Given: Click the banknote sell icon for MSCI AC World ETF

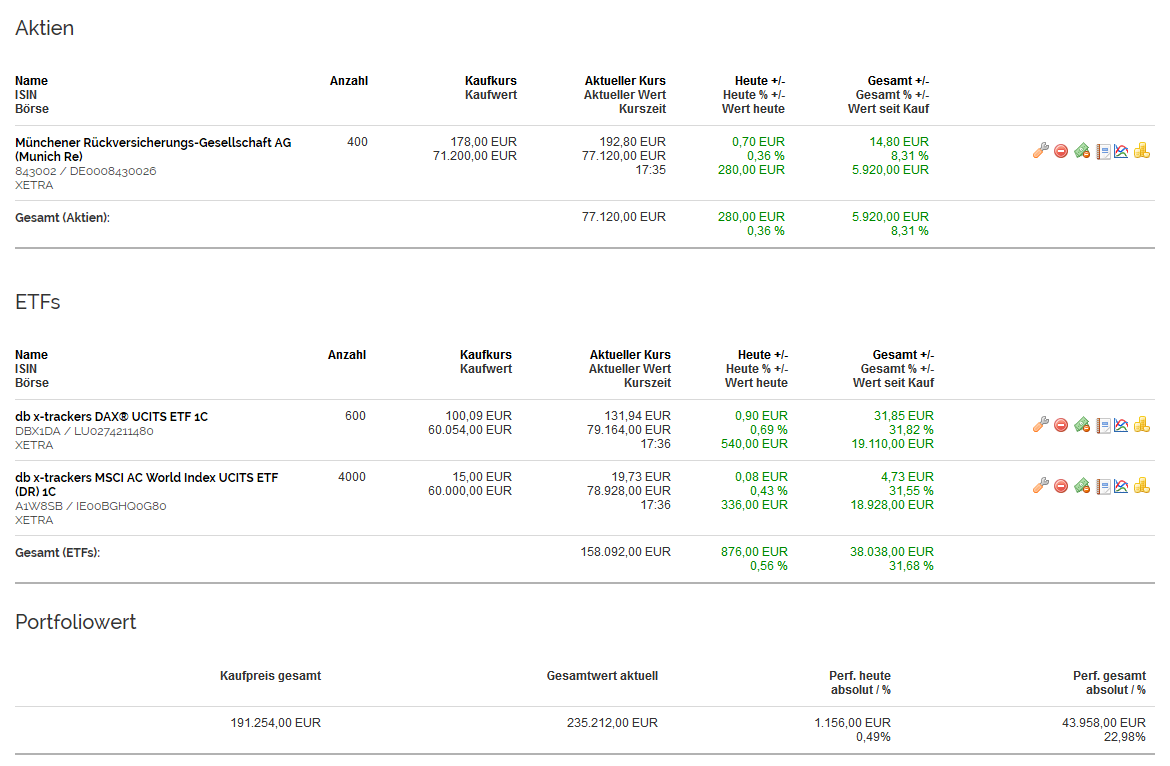Looking at the screenshot, I should pyautogui.click(x=1082, y=486).
